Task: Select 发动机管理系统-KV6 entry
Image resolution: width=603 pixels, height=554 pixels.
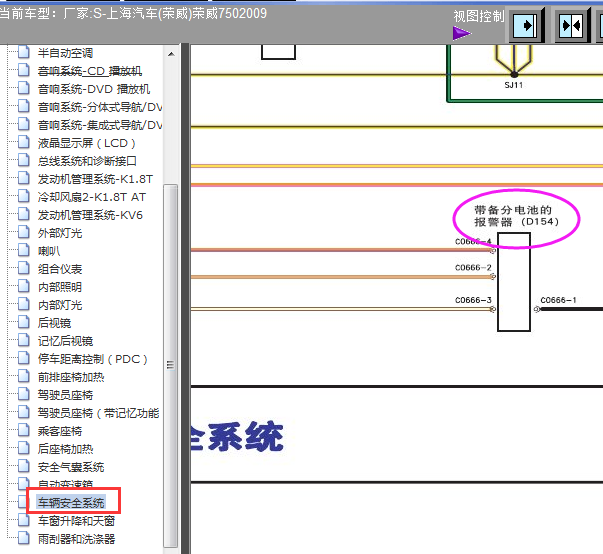Action: (x=90, y=215)
